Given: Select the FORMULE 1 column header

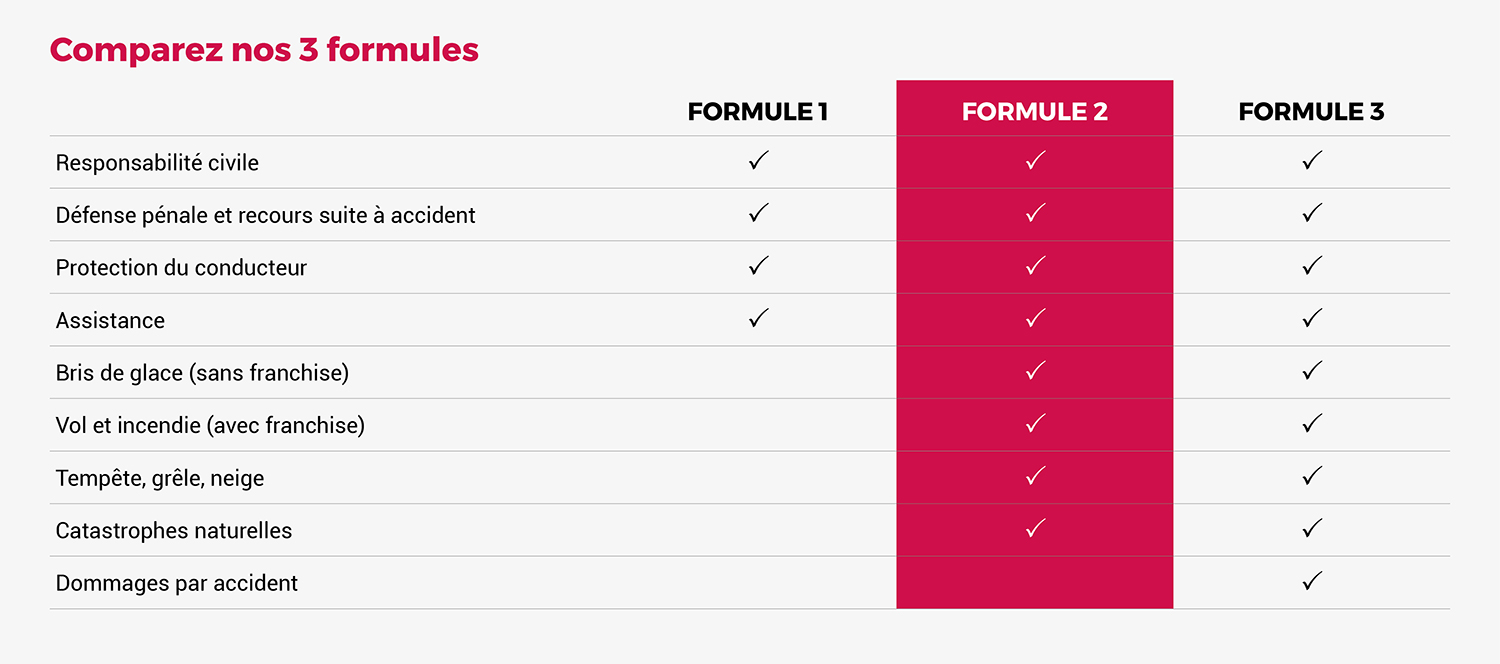Looking at the screenshot, I should point(758,112).
